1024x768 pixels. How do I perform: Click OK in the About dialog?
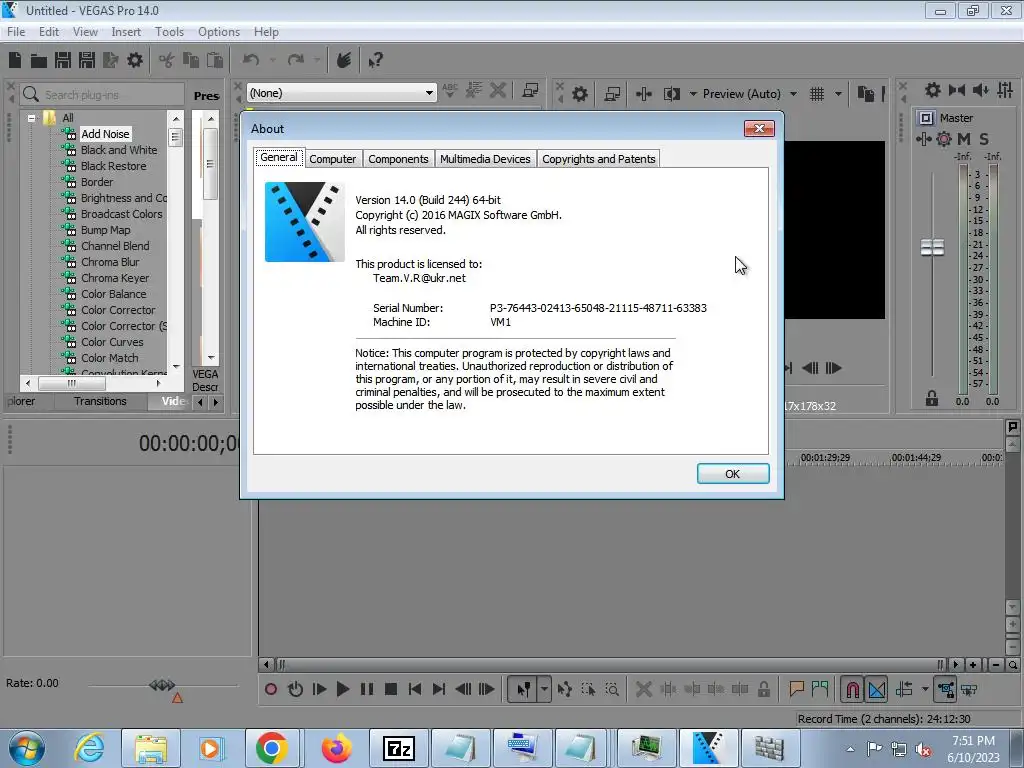733,473
